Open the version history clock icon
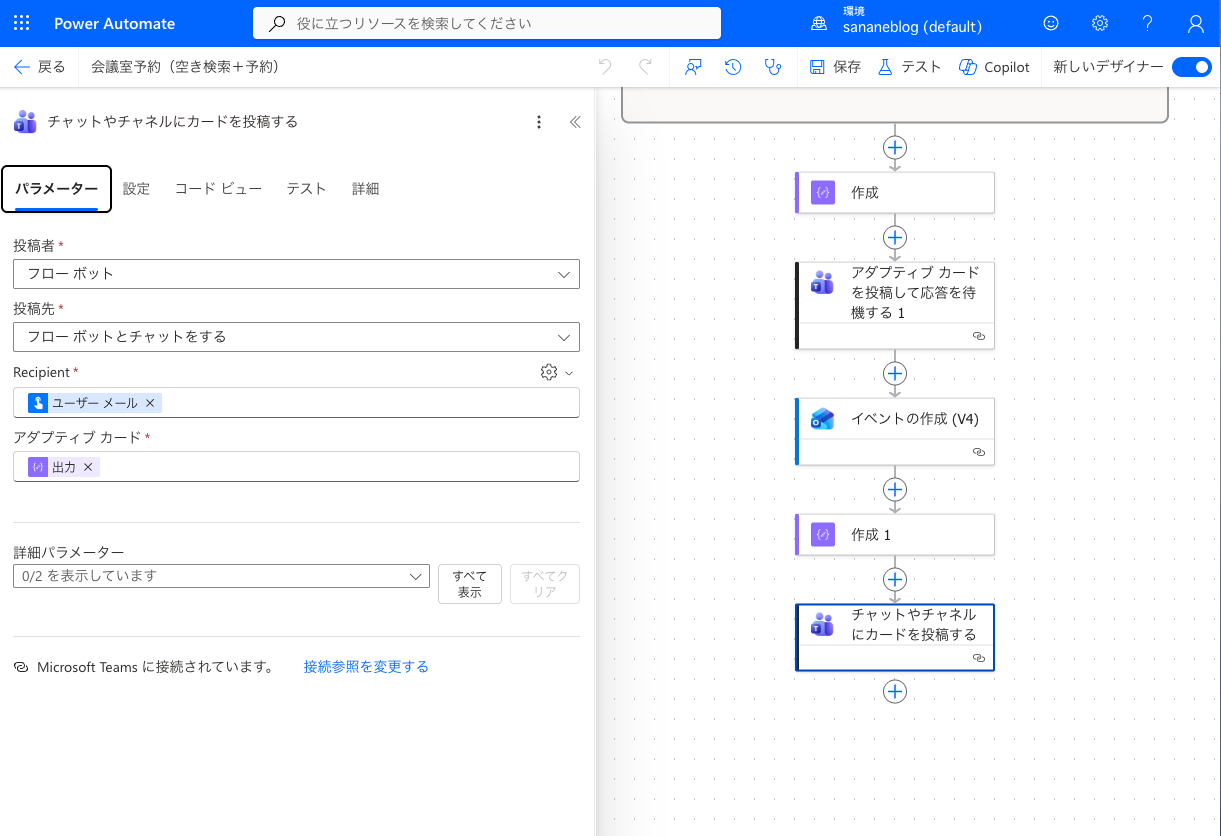 pos(733,67)
